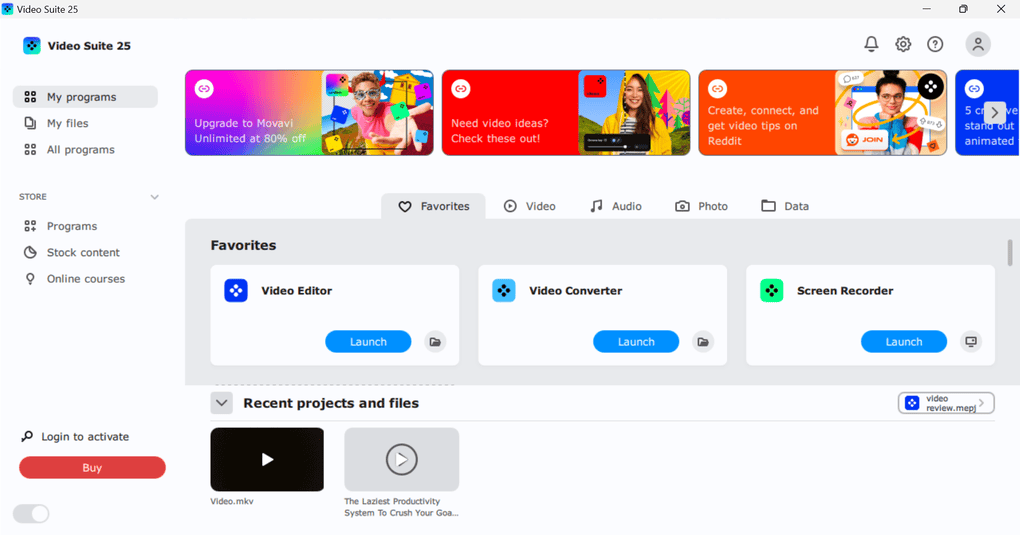Open folder icon next to Video Converter Launch
1020x535 pixels.
(x=703, y=342)
